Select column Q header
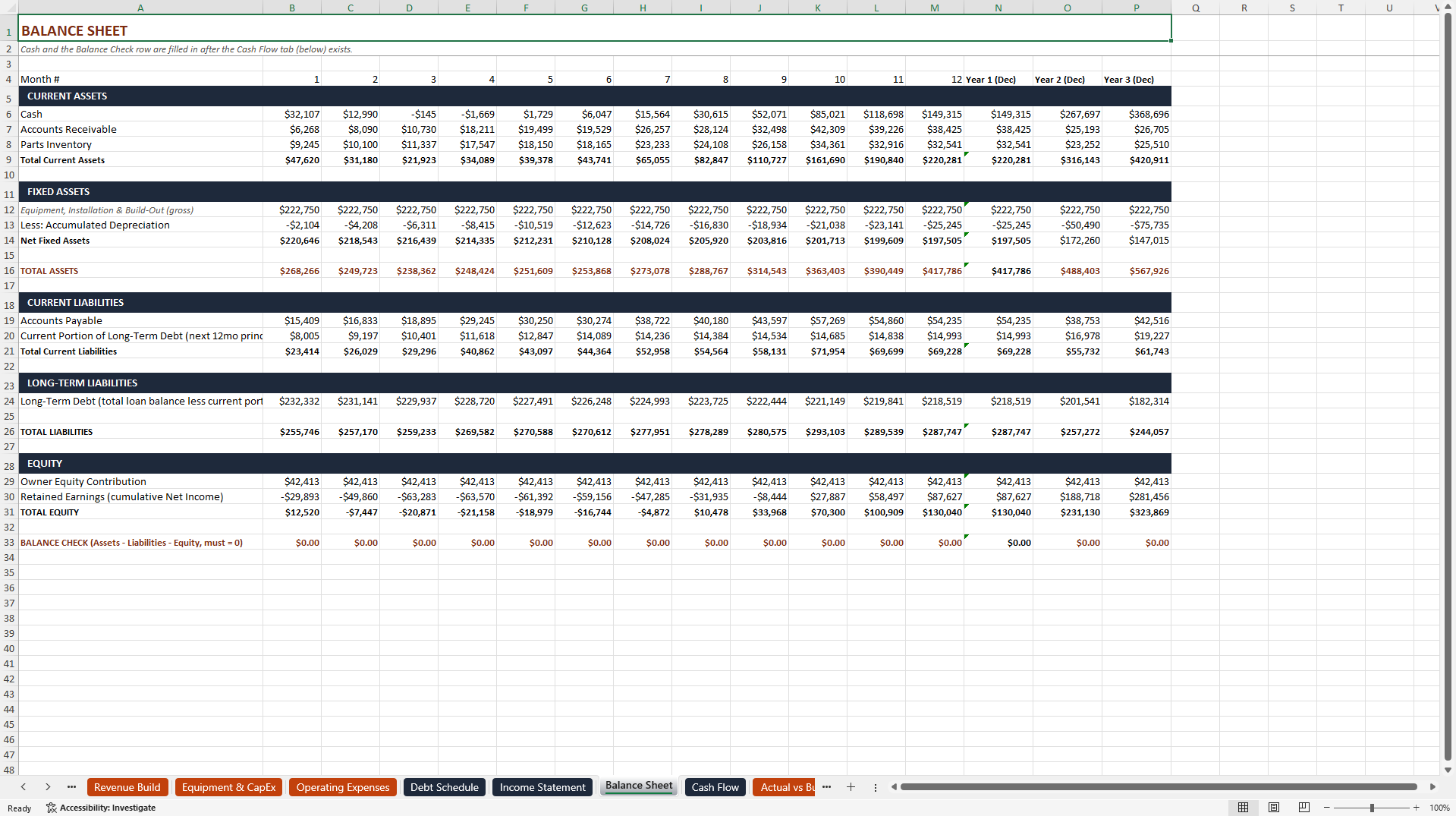Image resolution: width=1456 pixels, height=816 pixels. [1196, 8]
